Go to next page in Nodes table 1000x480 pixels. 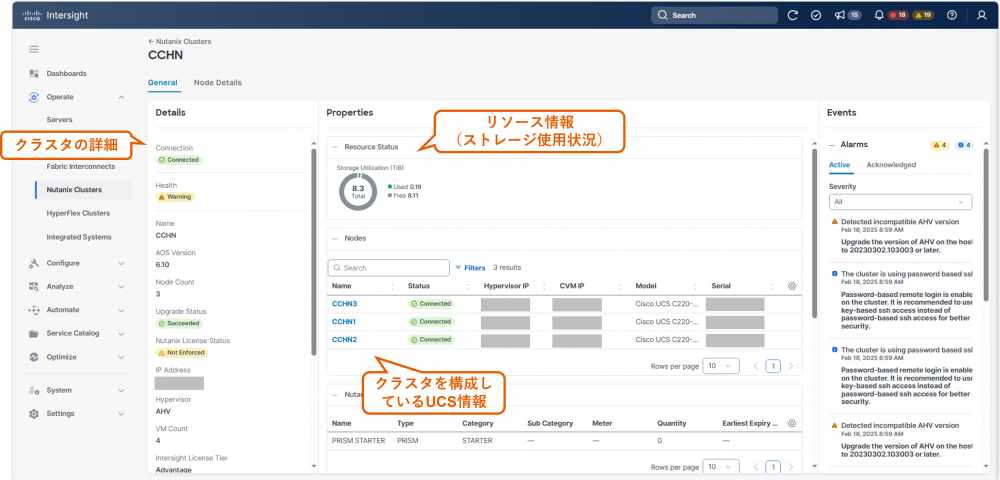point(791,366)
